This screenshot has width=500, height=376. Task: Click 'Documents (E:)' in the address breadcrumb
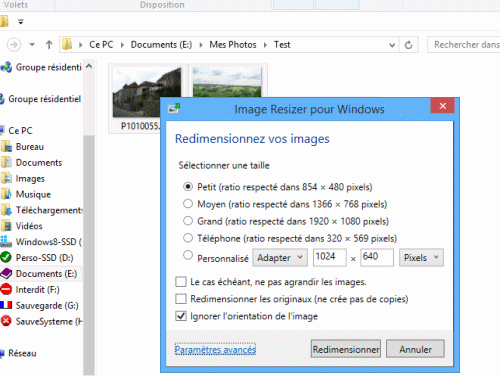161,45
